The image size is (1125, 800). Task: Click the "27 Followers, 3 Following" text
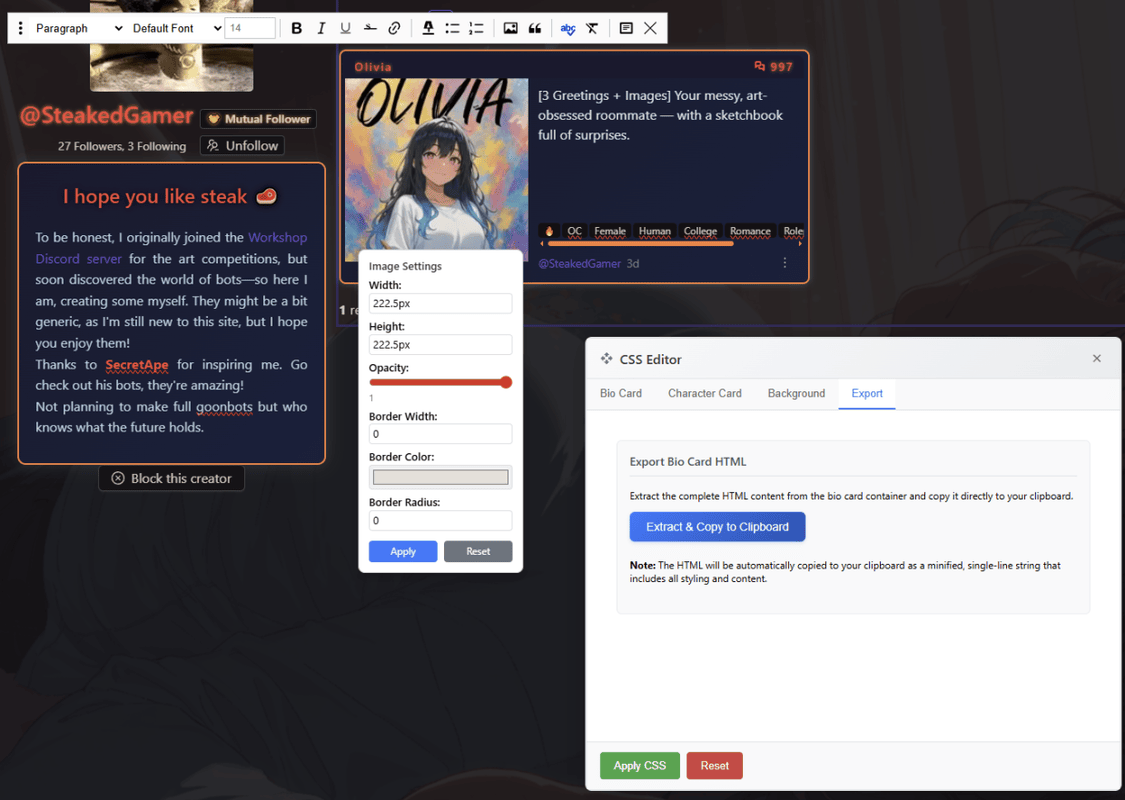122,146
